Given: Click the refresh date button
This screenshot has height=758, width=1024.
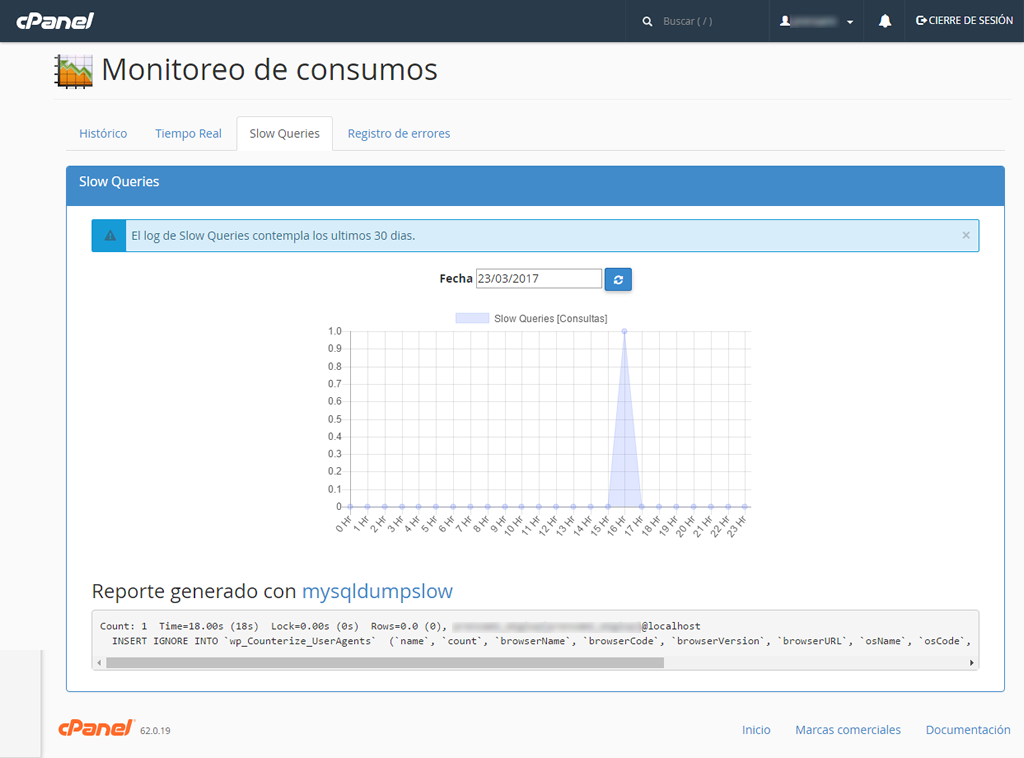Looking at the screenshot, I should (618, 279).
